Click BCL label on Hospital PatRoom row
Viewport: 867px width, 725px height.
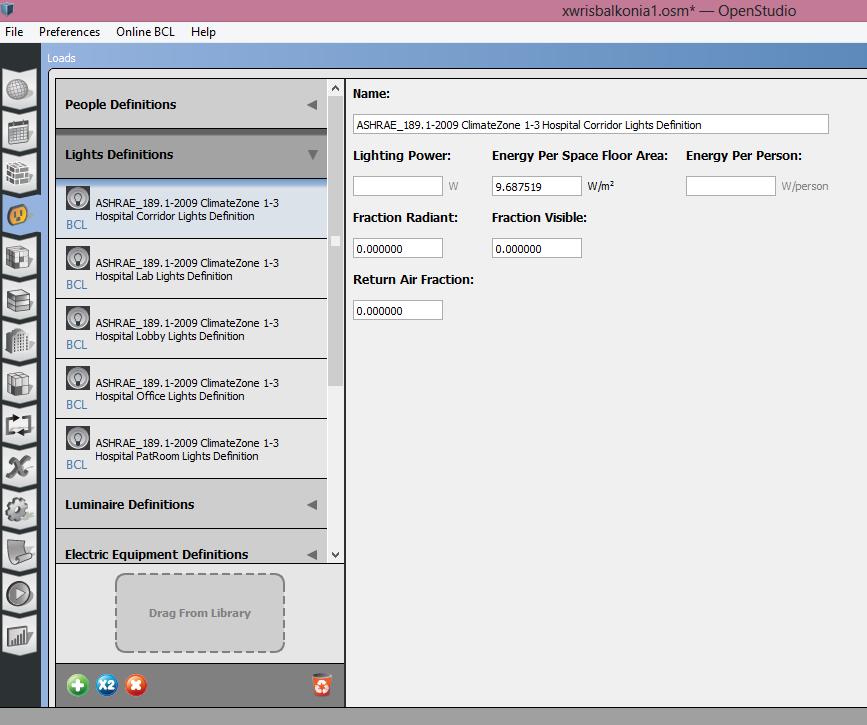(x=76, y=465)
